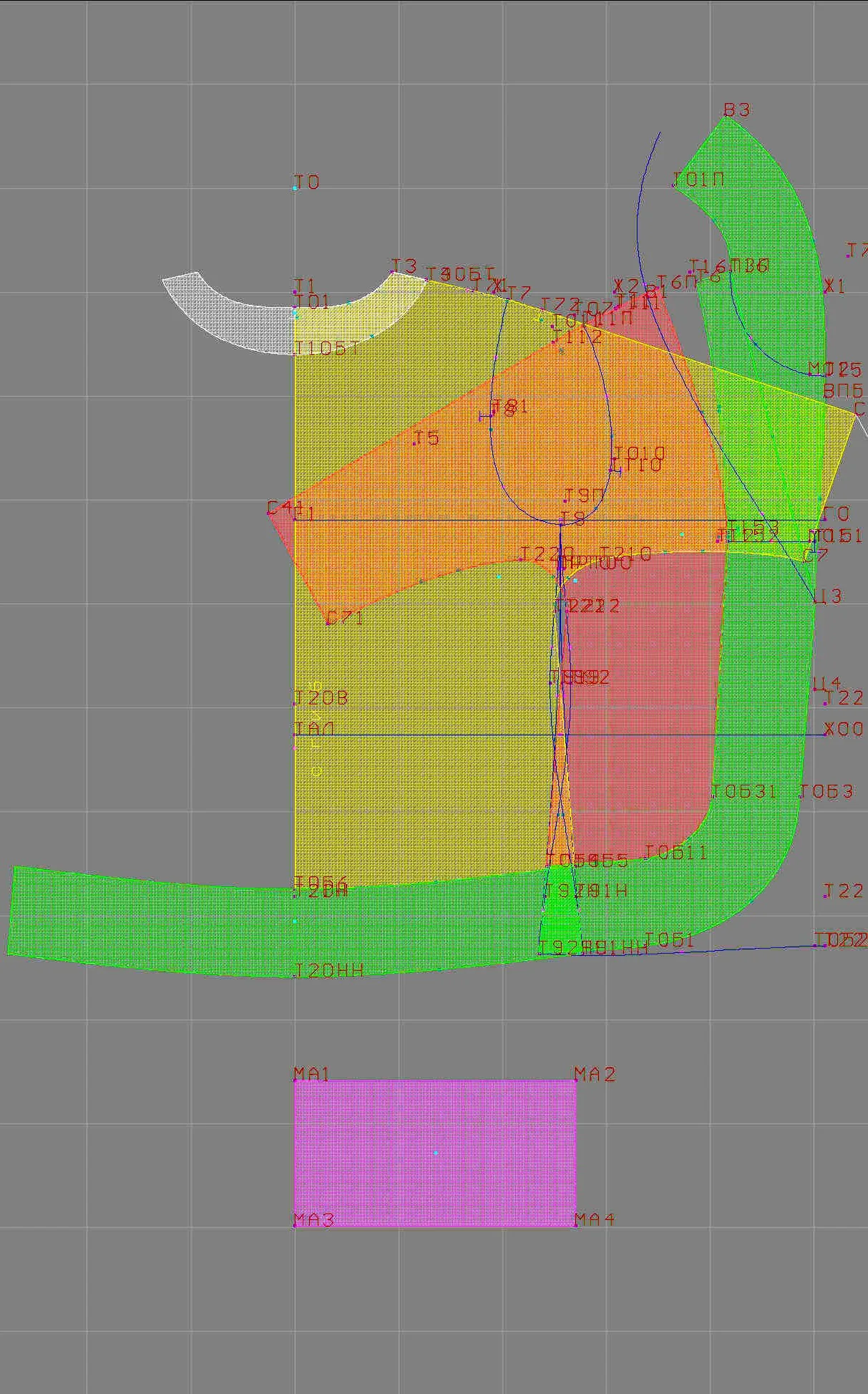Click the Т20НН label at the hem band
Image resolution: width=868 pixels, height=1394 pixels.
329,970
